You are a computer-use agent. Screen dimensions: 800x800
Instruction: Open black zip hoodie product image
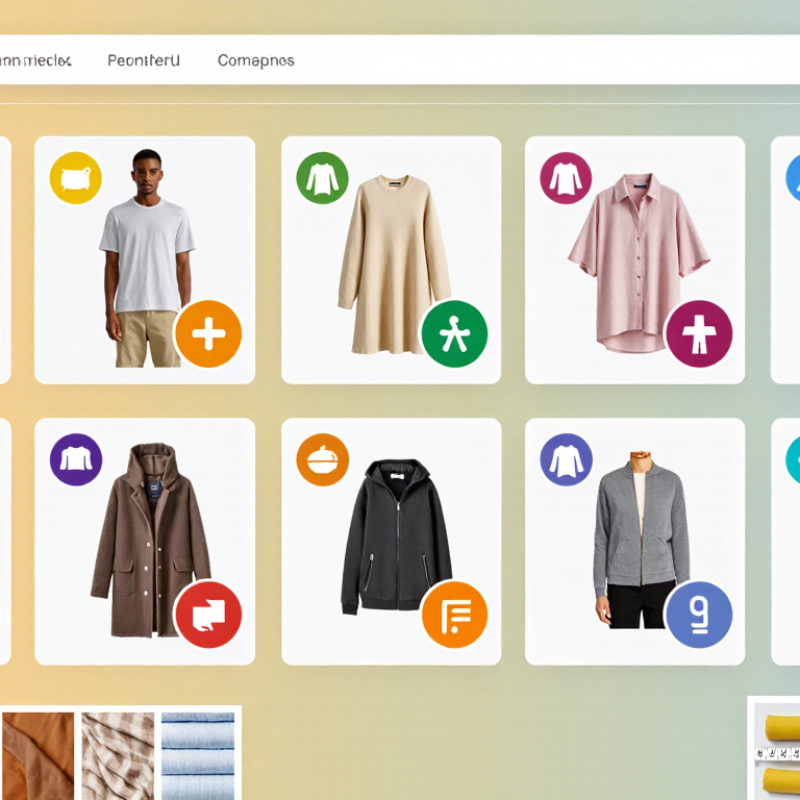[x=396, y=537]
